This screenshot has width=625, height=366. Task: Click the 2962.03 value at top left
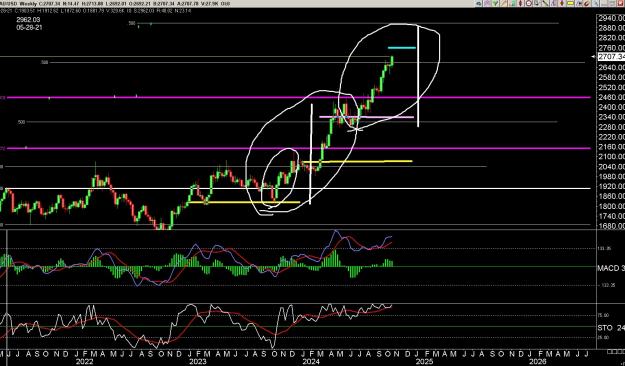pyautogui.click(x=28, y=20)
